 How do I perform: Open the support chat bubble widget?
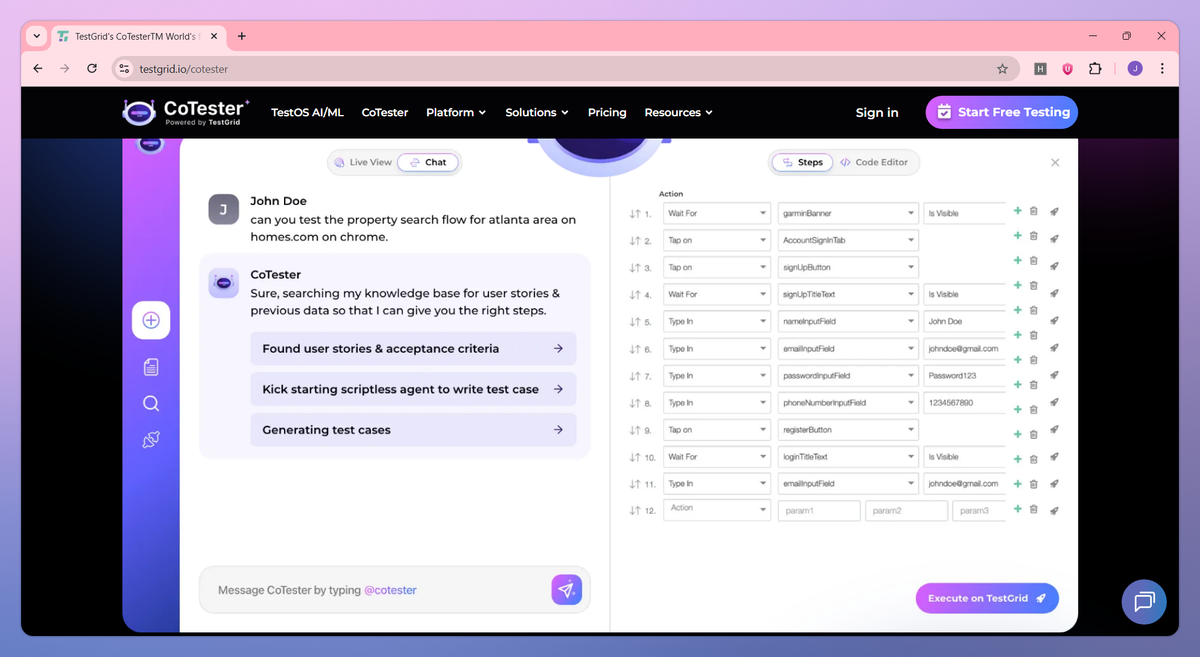[x=1145, y=602]
